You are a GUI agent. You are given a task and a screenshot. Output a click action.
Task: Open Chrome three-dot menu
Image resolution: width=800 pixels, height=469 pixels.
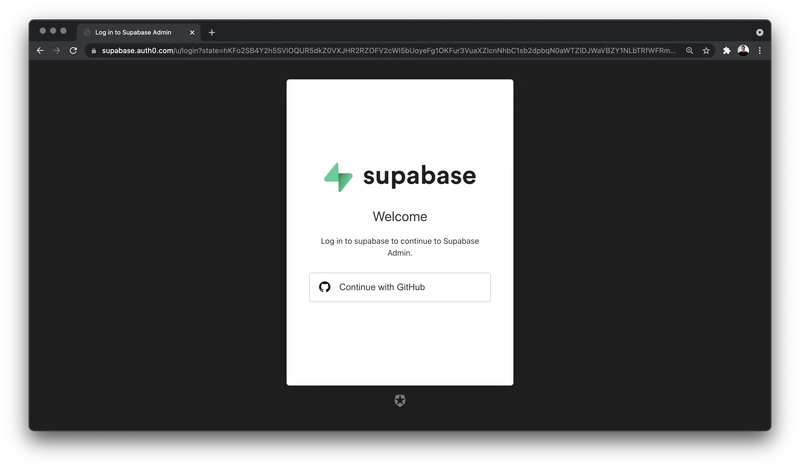tap(760, 51)
